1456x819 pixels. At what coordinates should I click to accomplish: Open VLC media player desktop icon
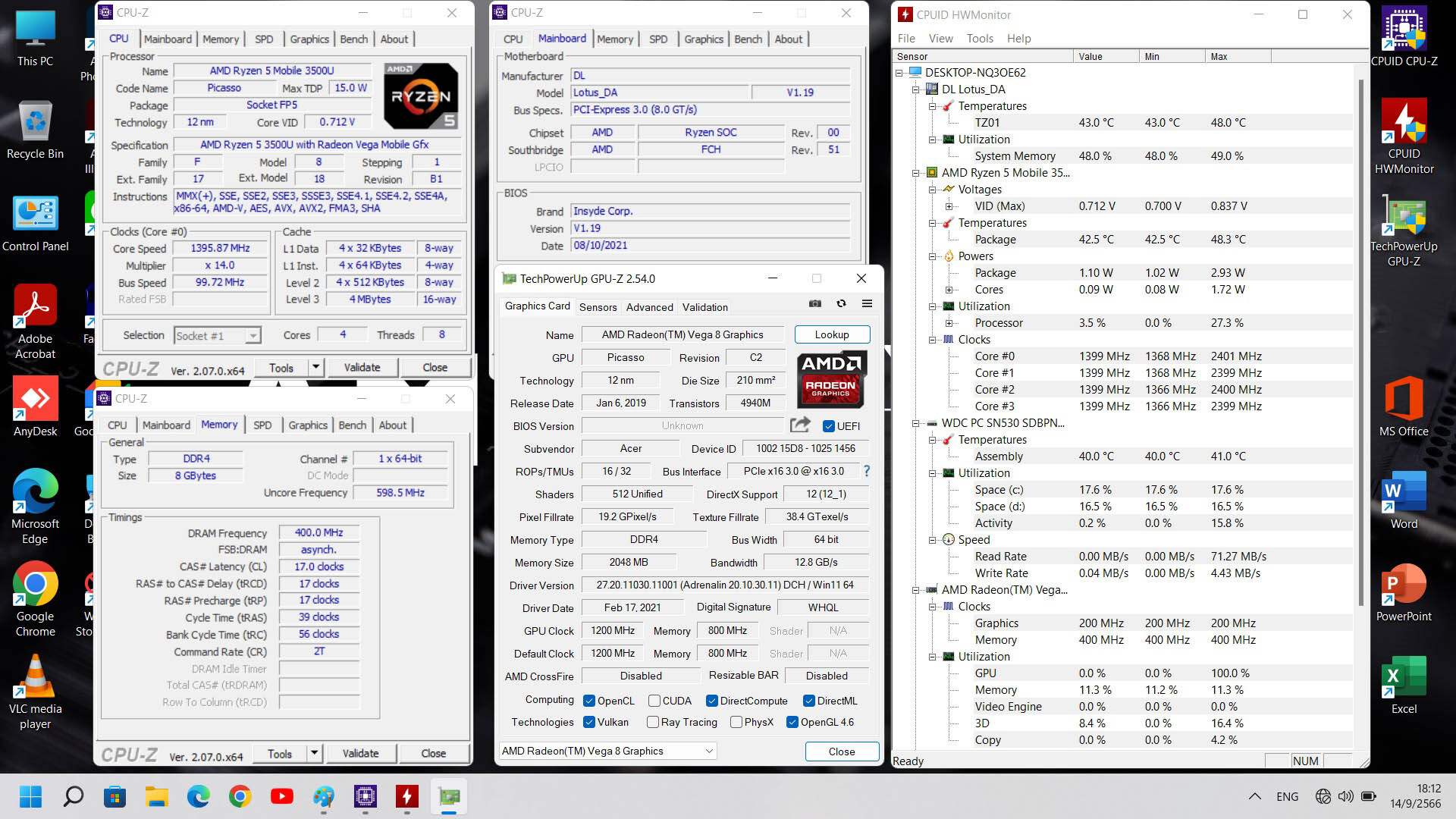point(35,692)
